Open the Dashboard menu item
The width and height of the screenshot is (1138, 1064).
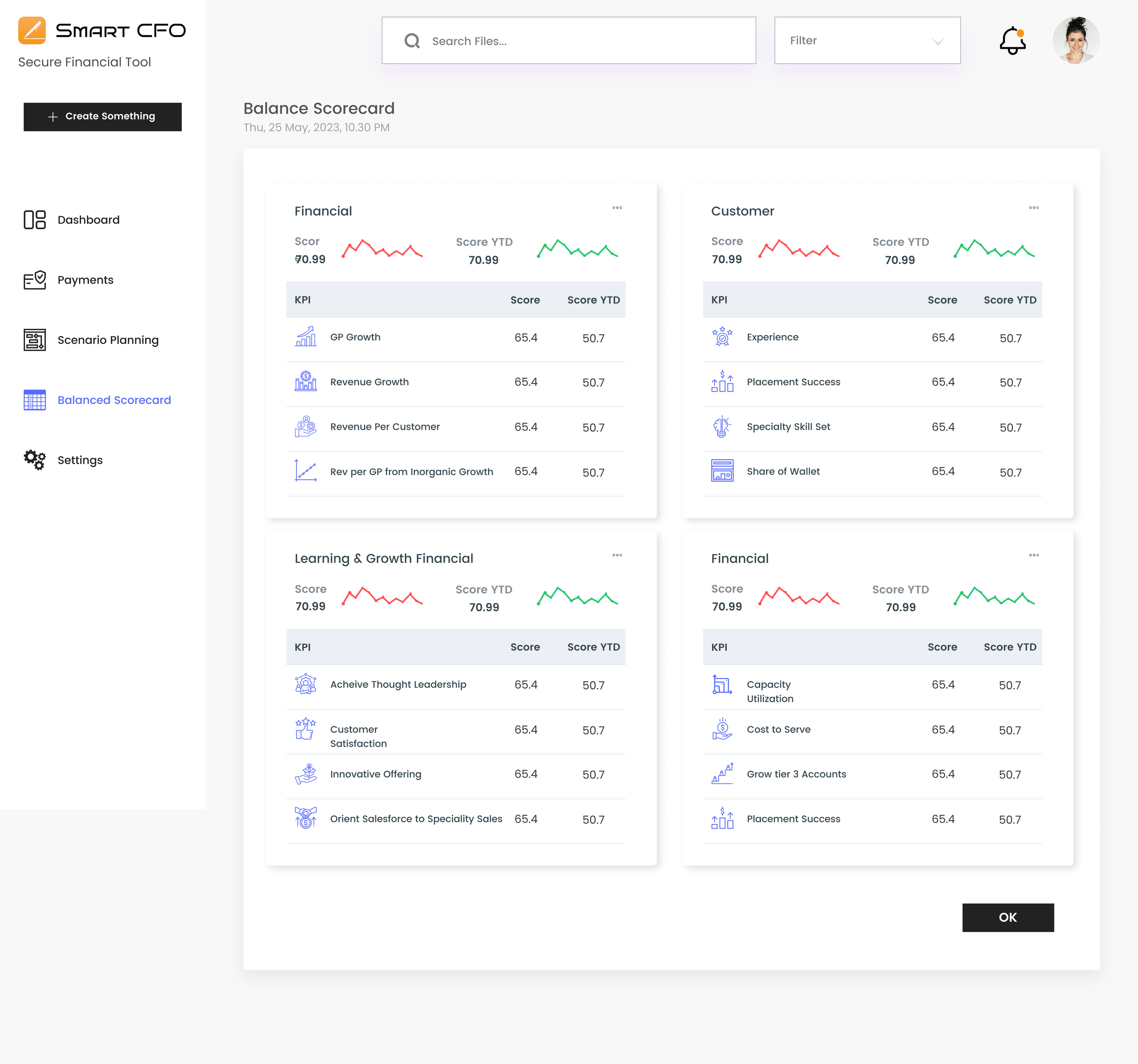pos(88,220)
